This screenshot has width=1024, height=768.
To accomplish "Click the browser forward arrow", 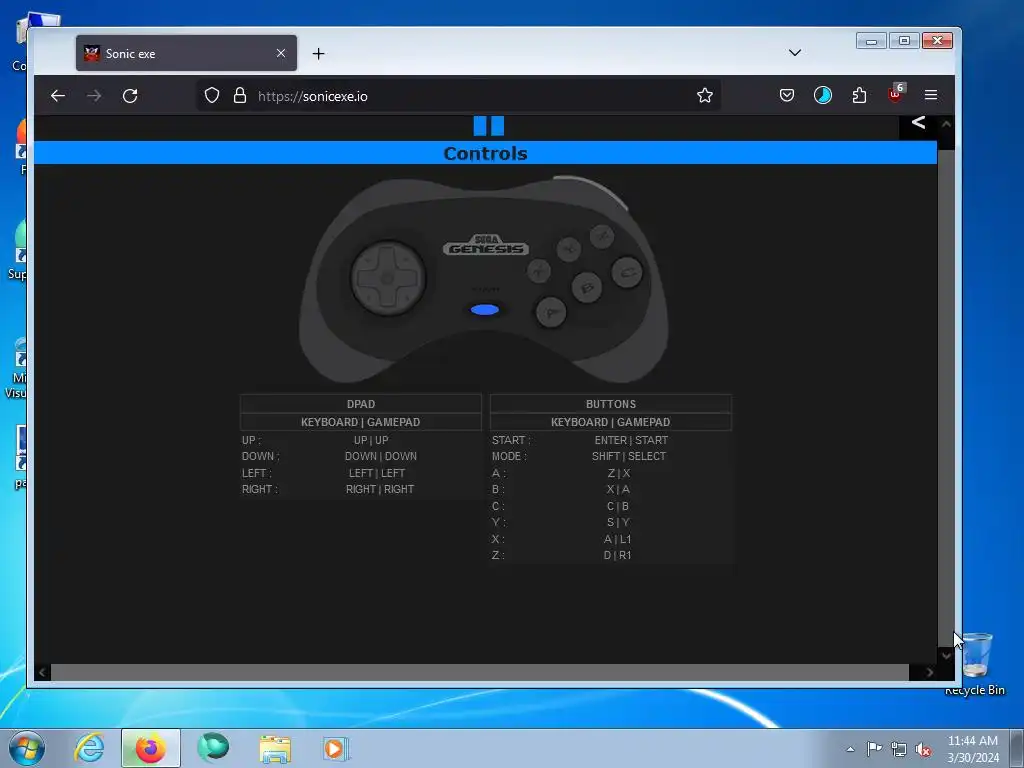I will 94,96.
